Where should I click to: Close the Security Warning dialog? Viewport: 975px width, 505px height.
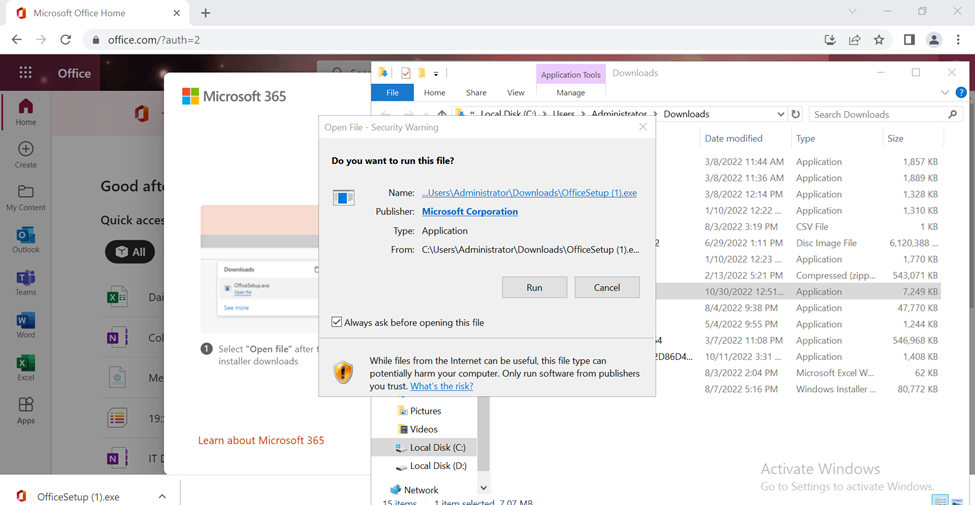pyautogui.click(x=643, y=127)
